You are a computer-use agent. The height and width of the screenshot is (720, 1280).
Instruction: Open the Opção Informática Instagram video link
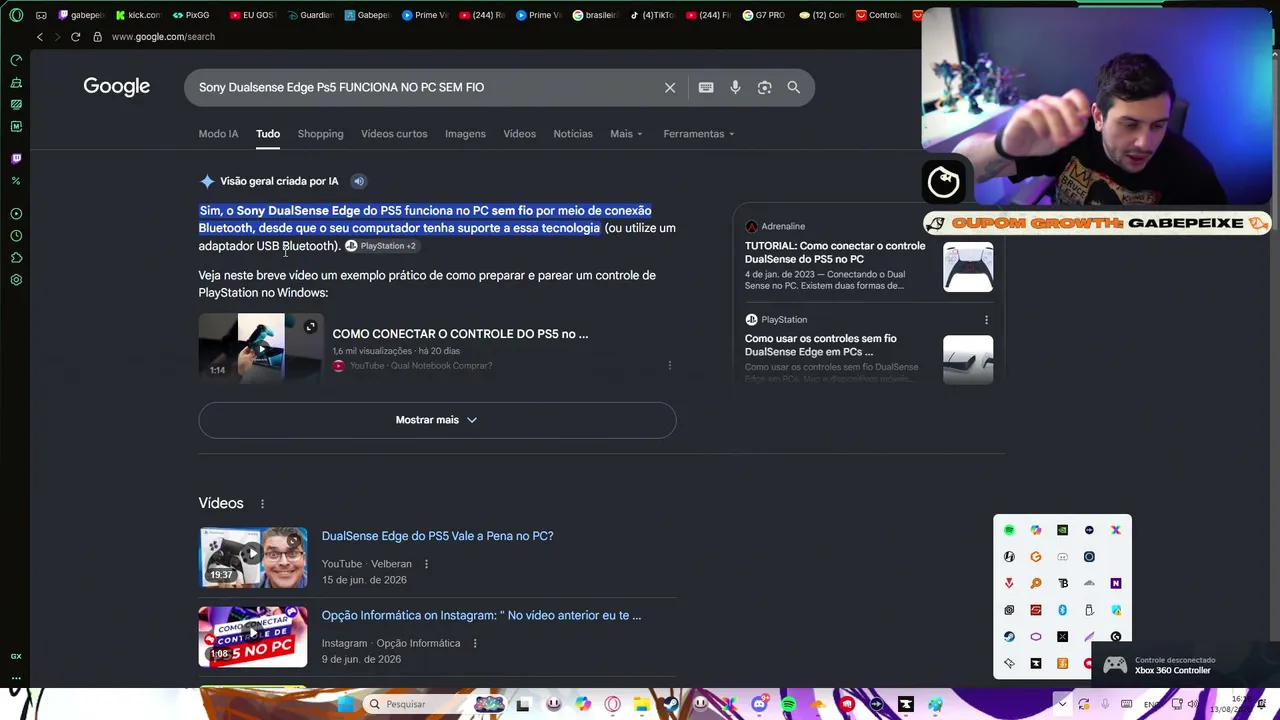point(481,615)
